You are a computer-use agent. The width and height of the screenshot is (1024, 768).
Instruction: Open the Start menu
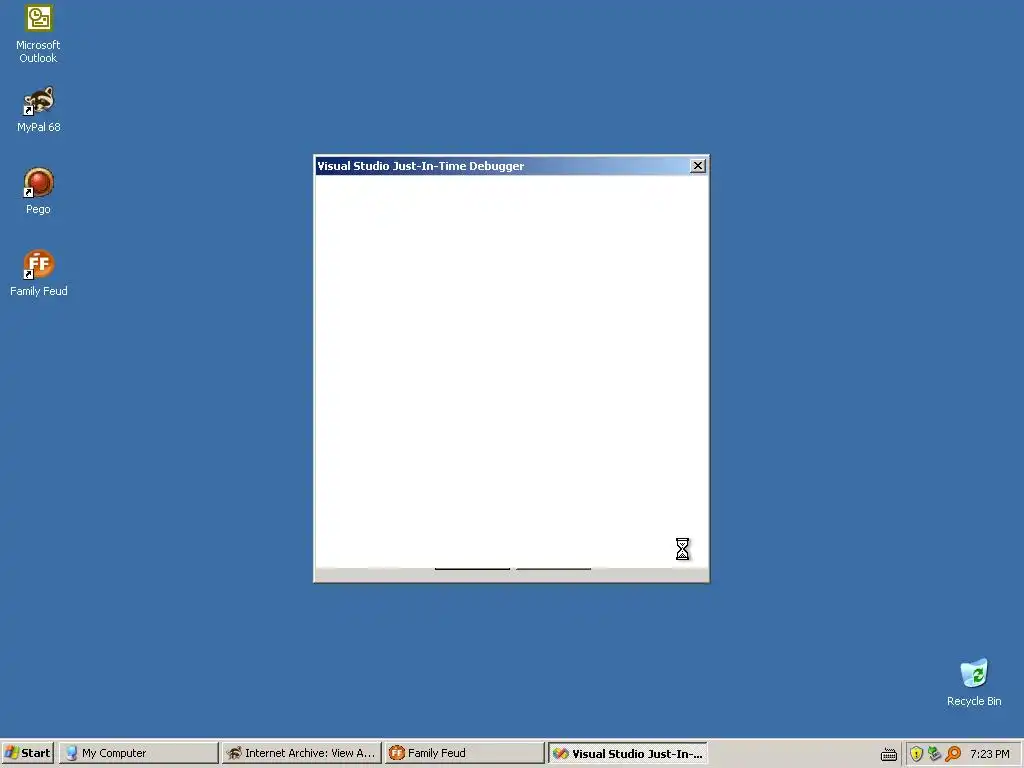tap(28, 753)
